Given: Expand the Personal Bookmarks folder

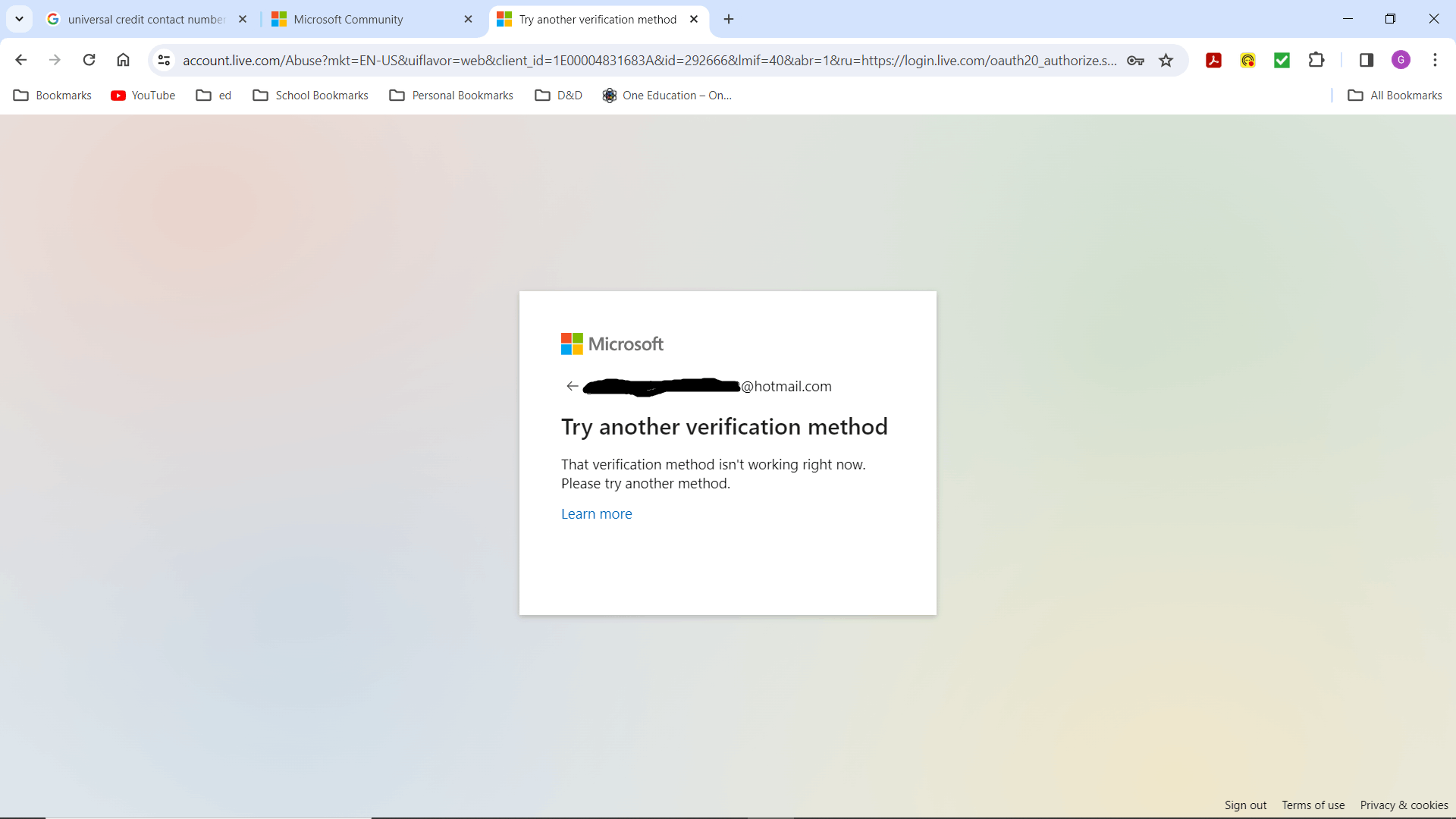Looking at the screenshot, I should click(x=451, y=96).
